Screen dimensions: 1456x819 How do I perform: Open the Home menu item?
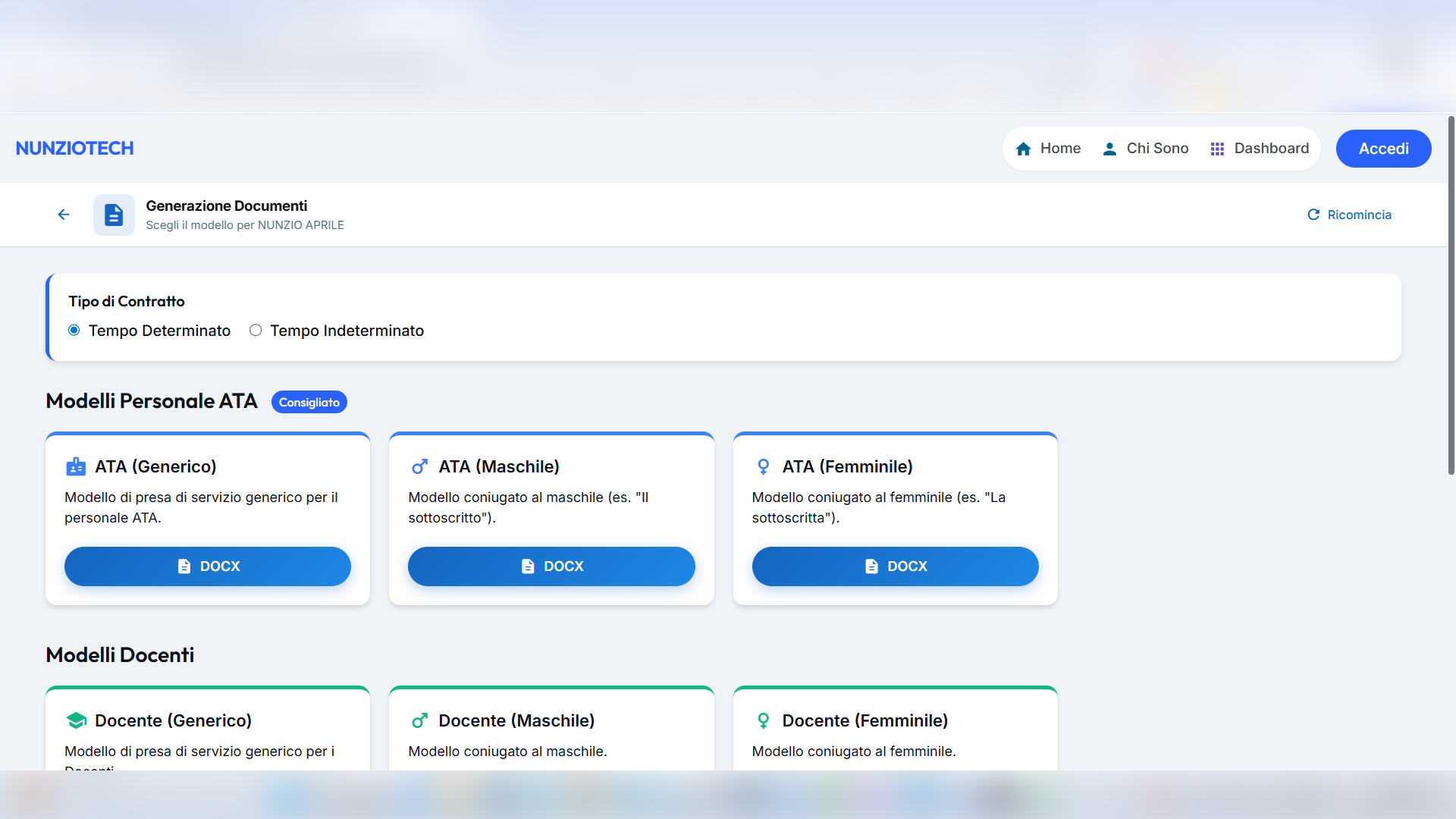(x=1048, y=149)
